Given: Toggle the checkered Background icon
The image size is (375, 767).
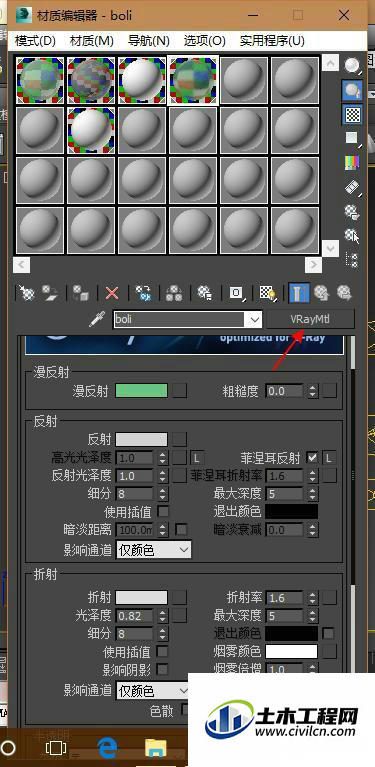Looking at the screenshot, I should coord(352,114).
